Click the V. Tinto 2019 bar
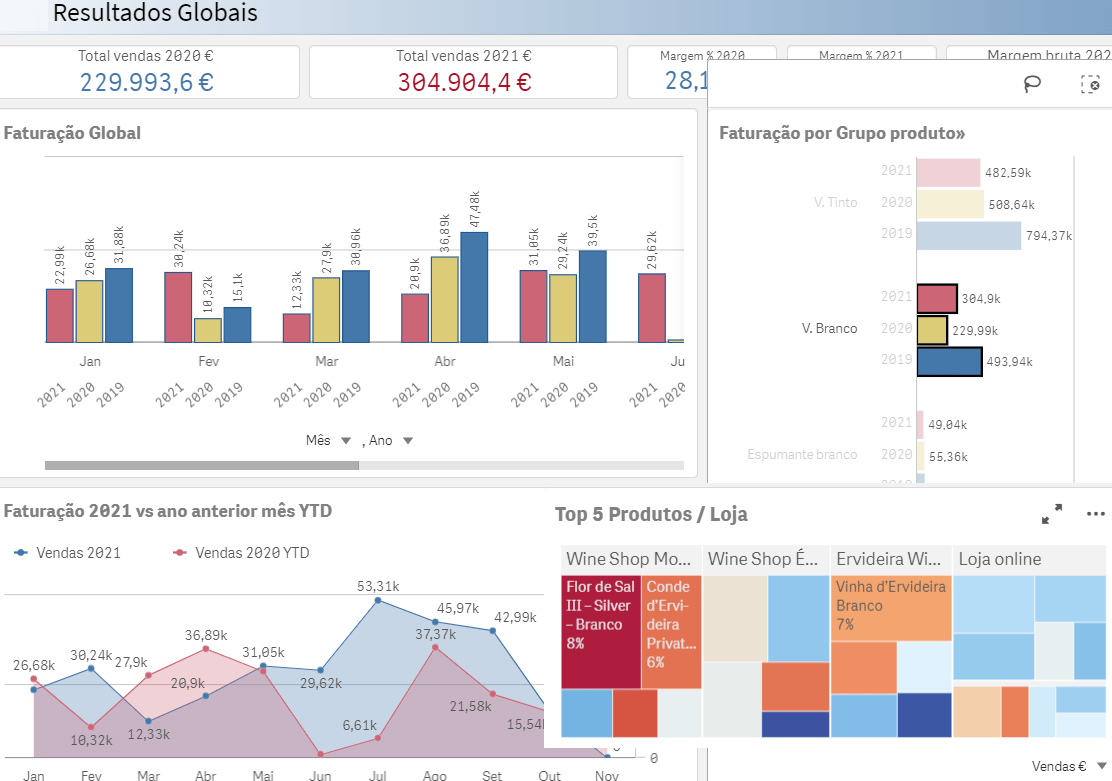This screenshot has height=781, width=1112. [969, 236]
